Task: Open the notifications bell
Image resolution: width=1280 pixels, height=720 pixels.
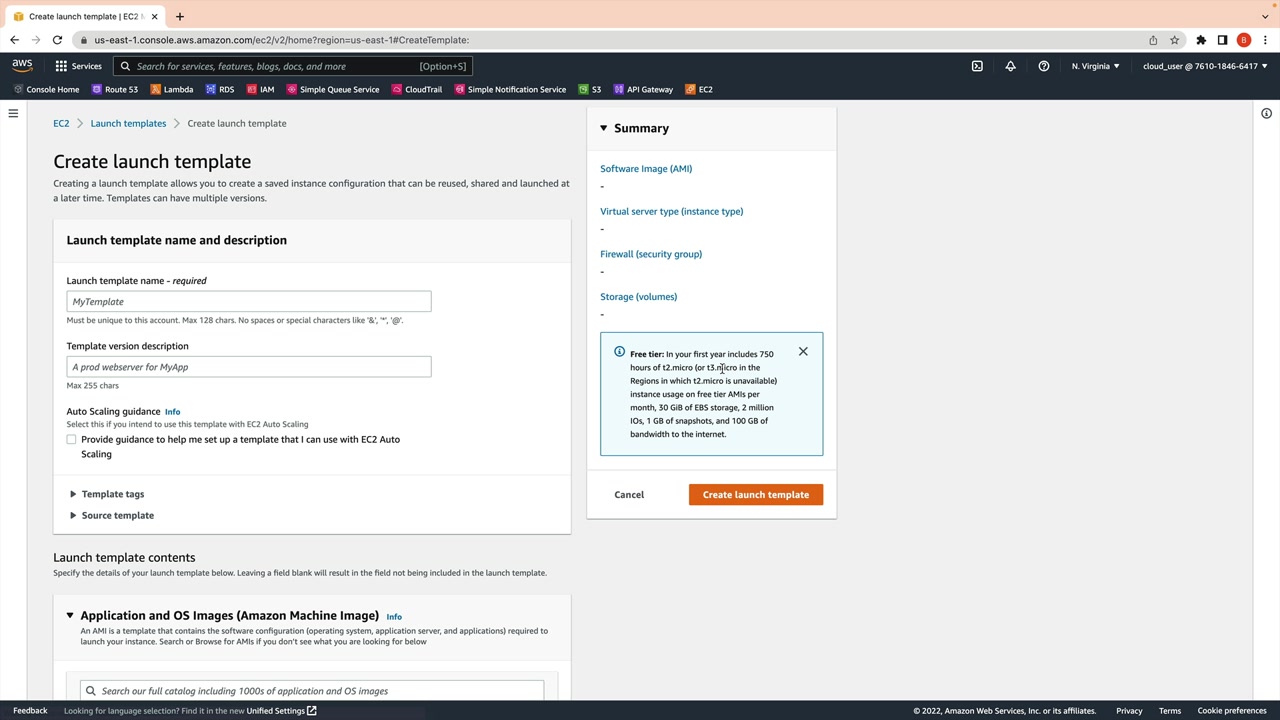Action: tap(1010, 66)
